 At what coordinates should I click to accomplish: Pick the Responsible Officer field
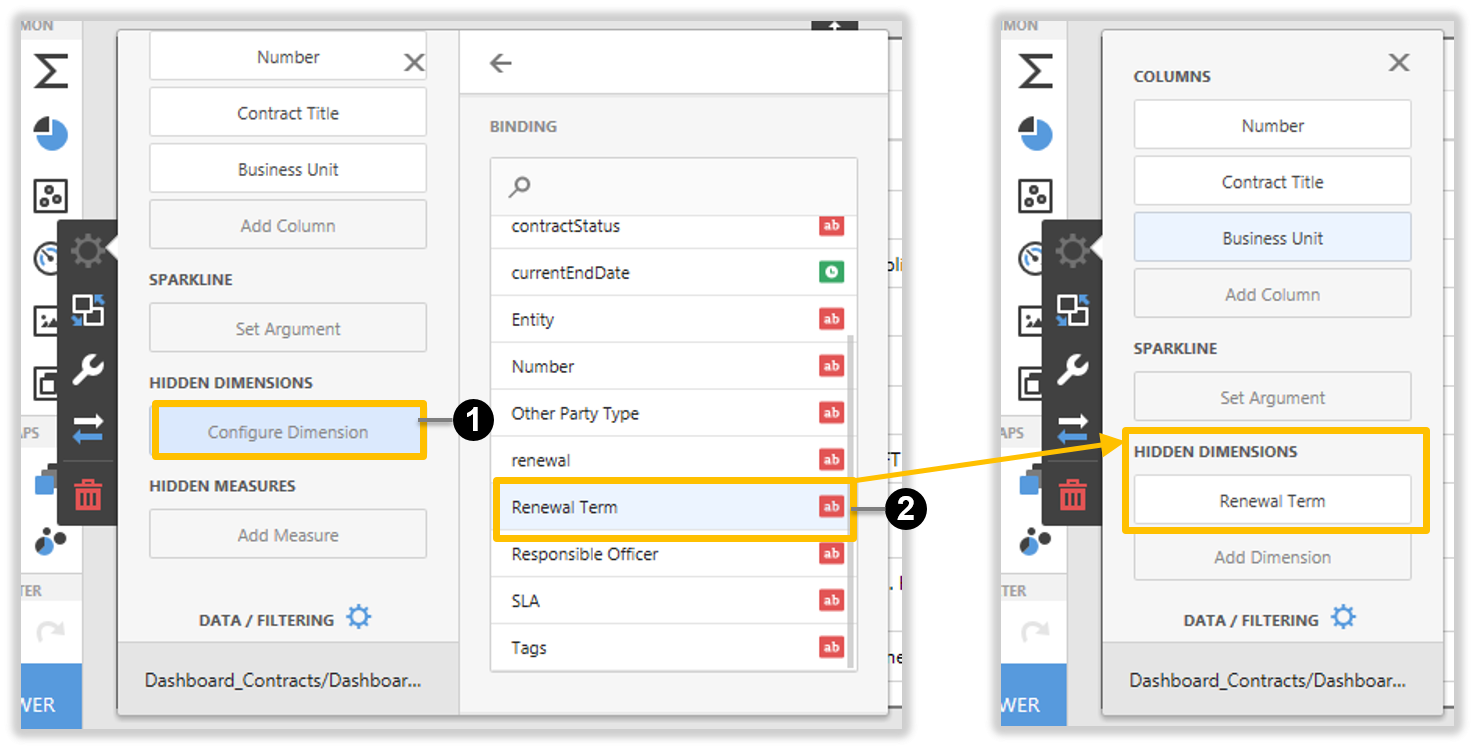[x=673, y=554]
